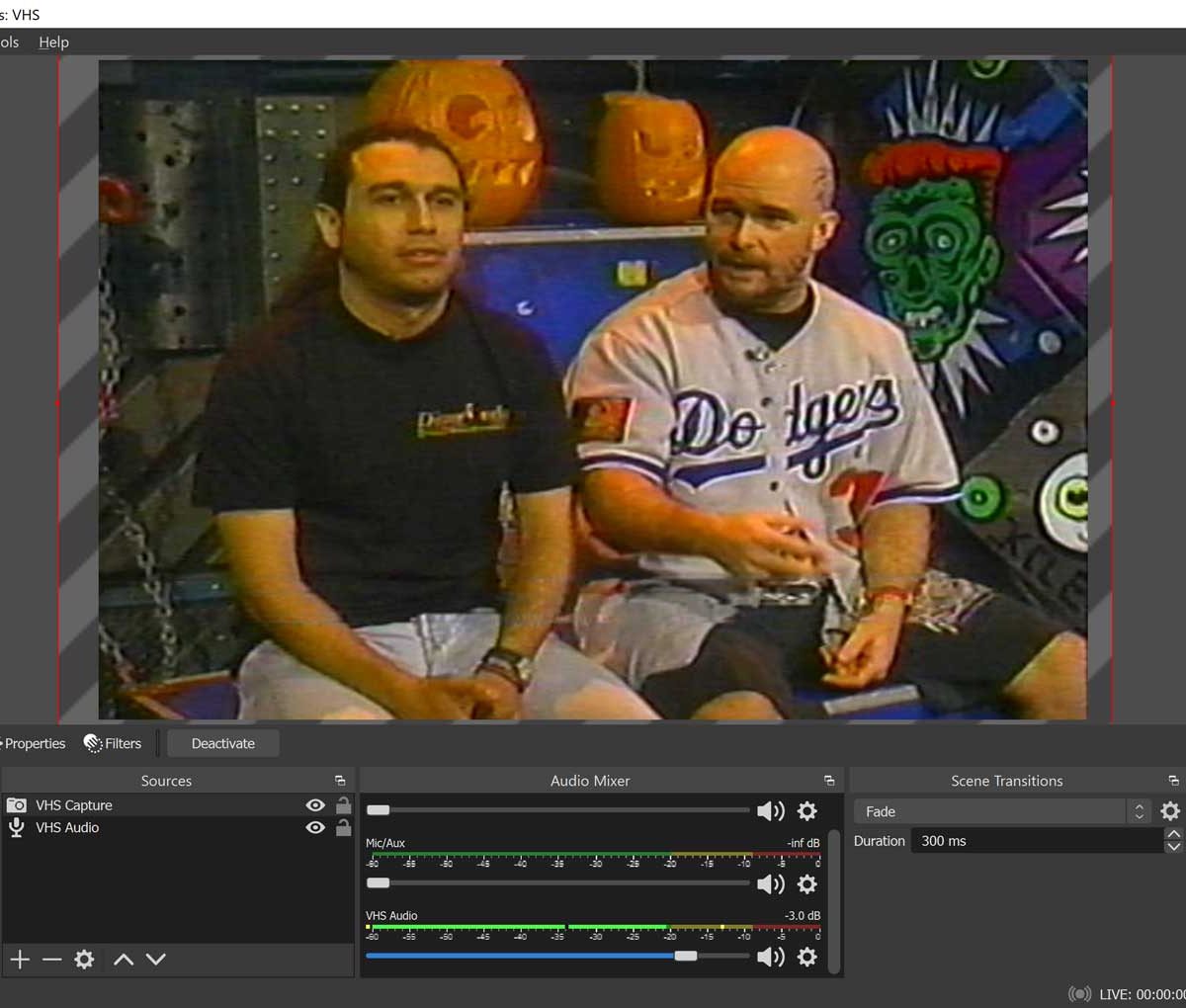
Task: Pop out the Audio Mixer dock
Action: (x=829, y=781)
